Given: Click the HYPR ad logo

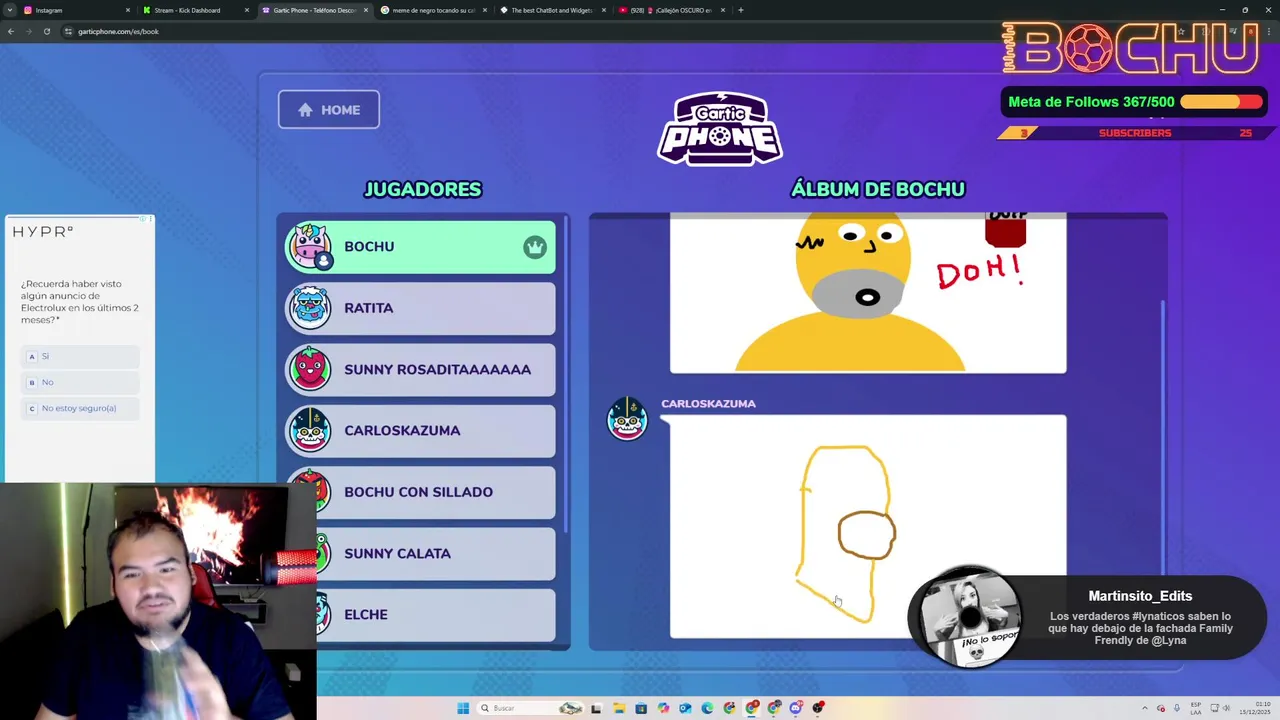Looking at the screenshot, I should 42,232.
